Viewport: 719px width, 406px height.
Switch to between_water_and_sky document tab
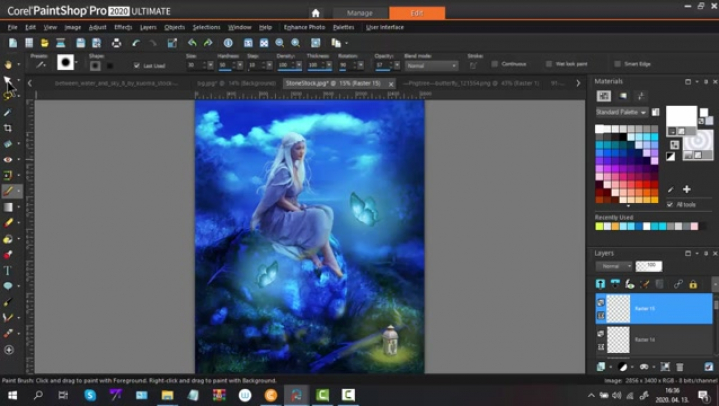click(115, 83)
